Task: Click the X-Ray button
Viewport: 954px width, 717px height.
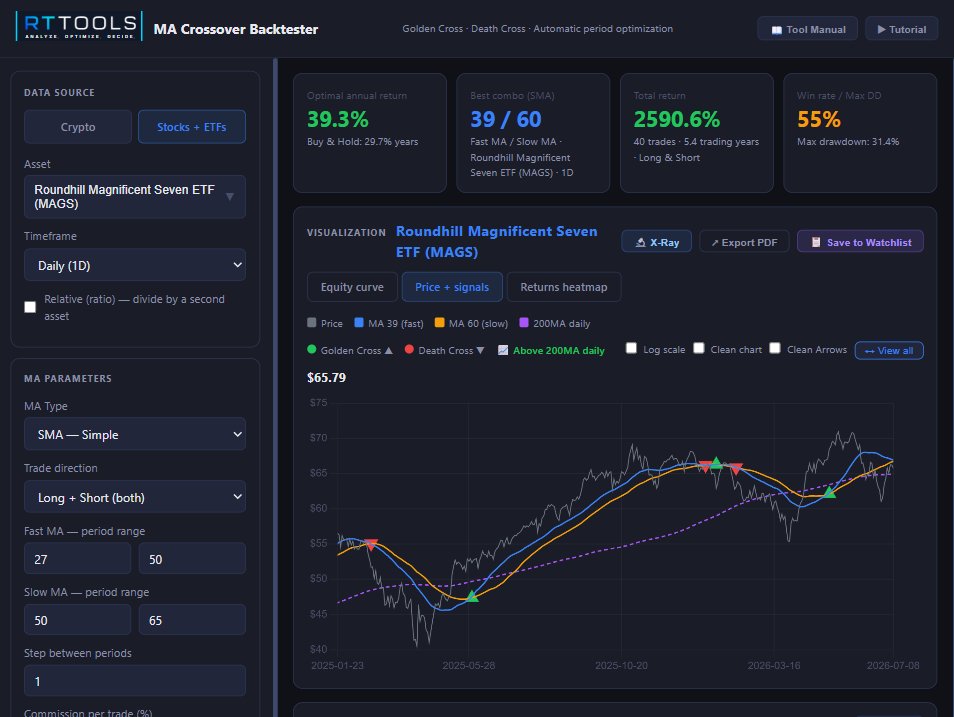Action: (656, 242)
